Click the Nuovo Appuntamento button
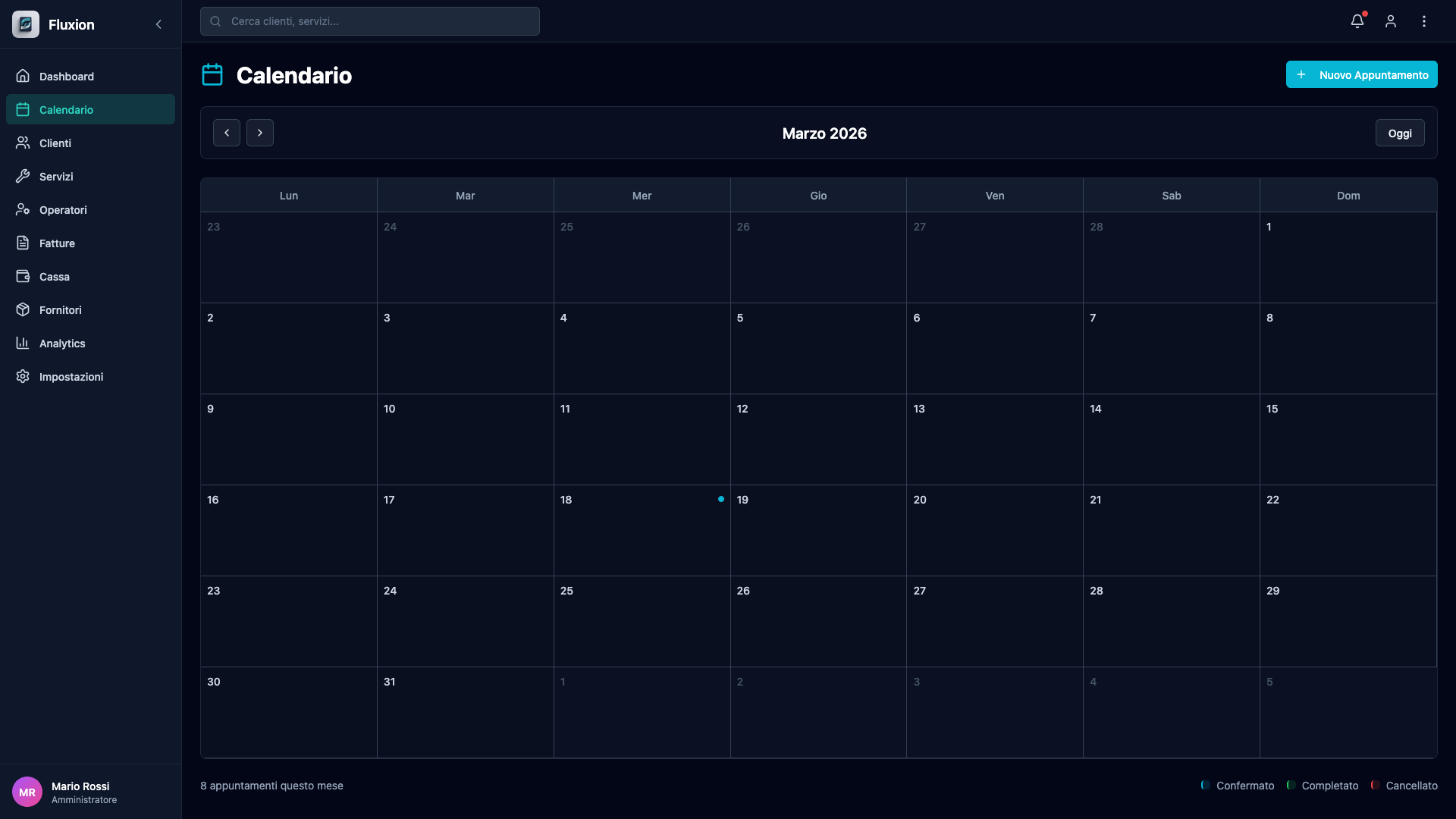 tap(1361, 74)
